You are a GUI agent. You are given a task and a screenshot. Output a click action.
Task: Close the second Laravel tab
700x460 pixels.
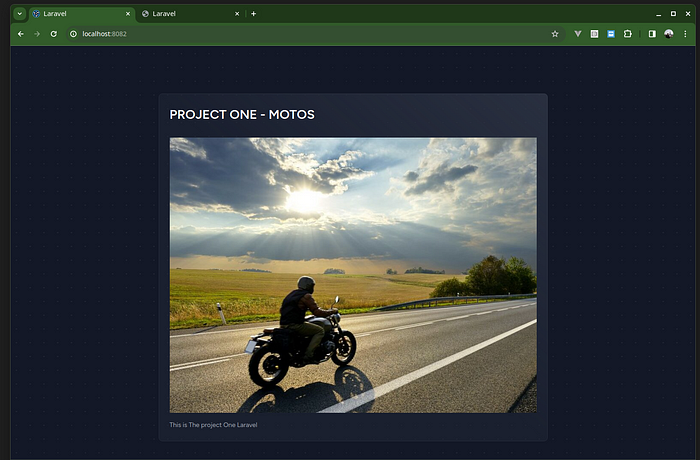[237, 14]
